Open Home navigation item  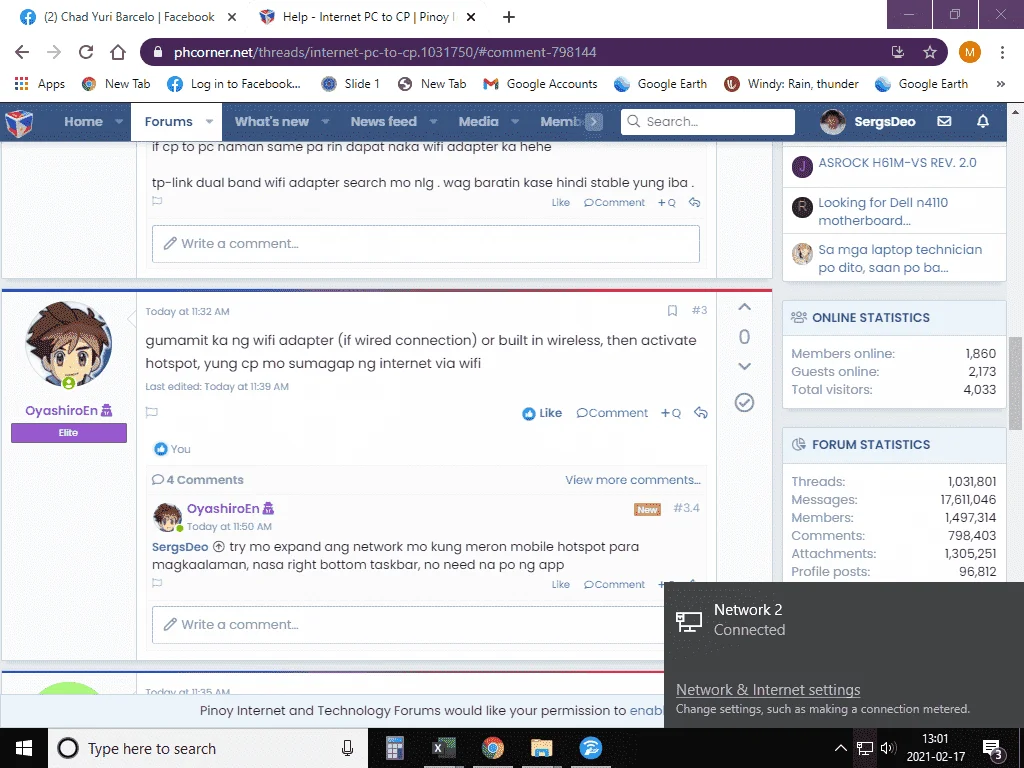(83, 121)
